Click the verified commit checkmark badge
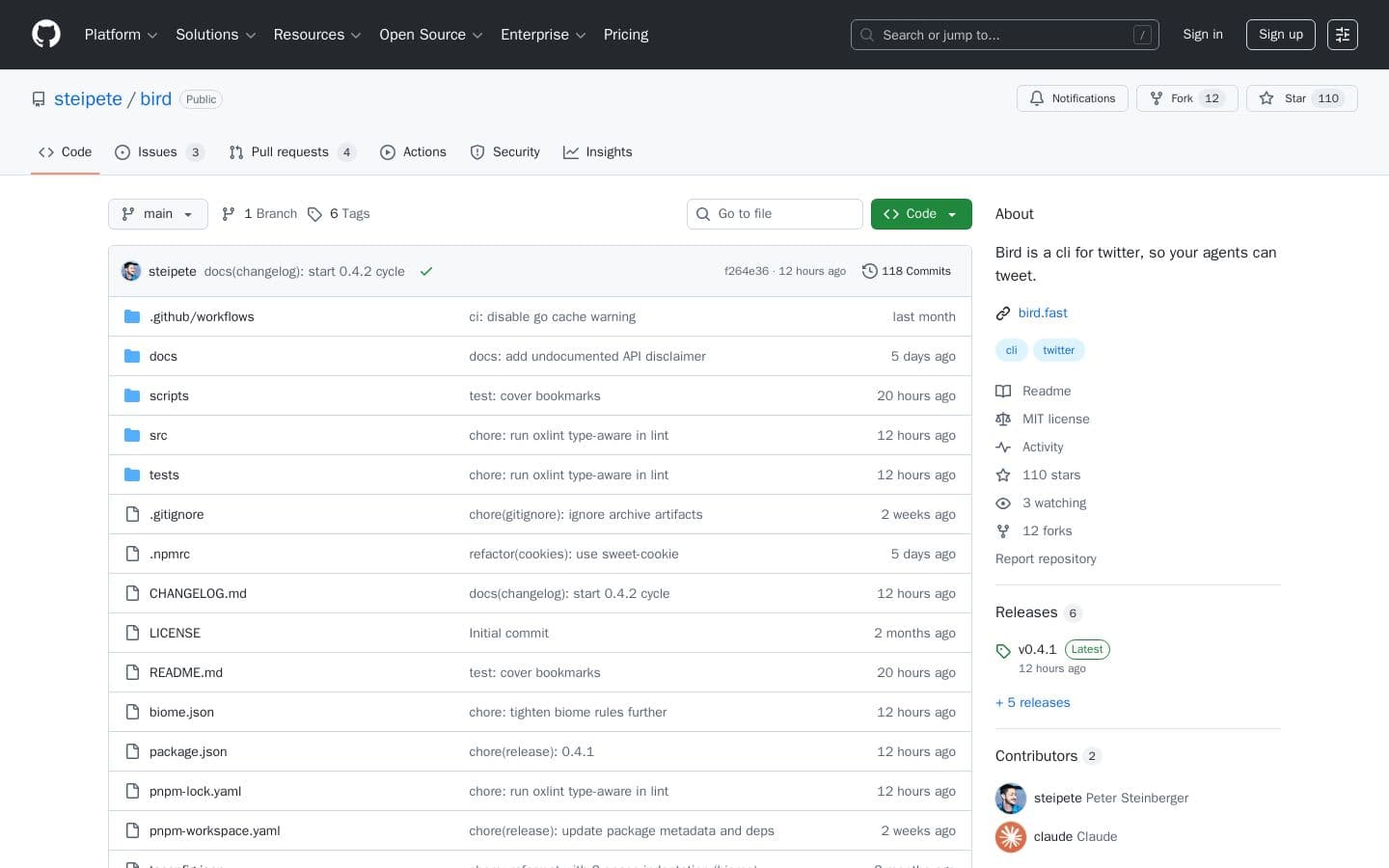This screenshot has width=1389, height=868. pos(426,271)
